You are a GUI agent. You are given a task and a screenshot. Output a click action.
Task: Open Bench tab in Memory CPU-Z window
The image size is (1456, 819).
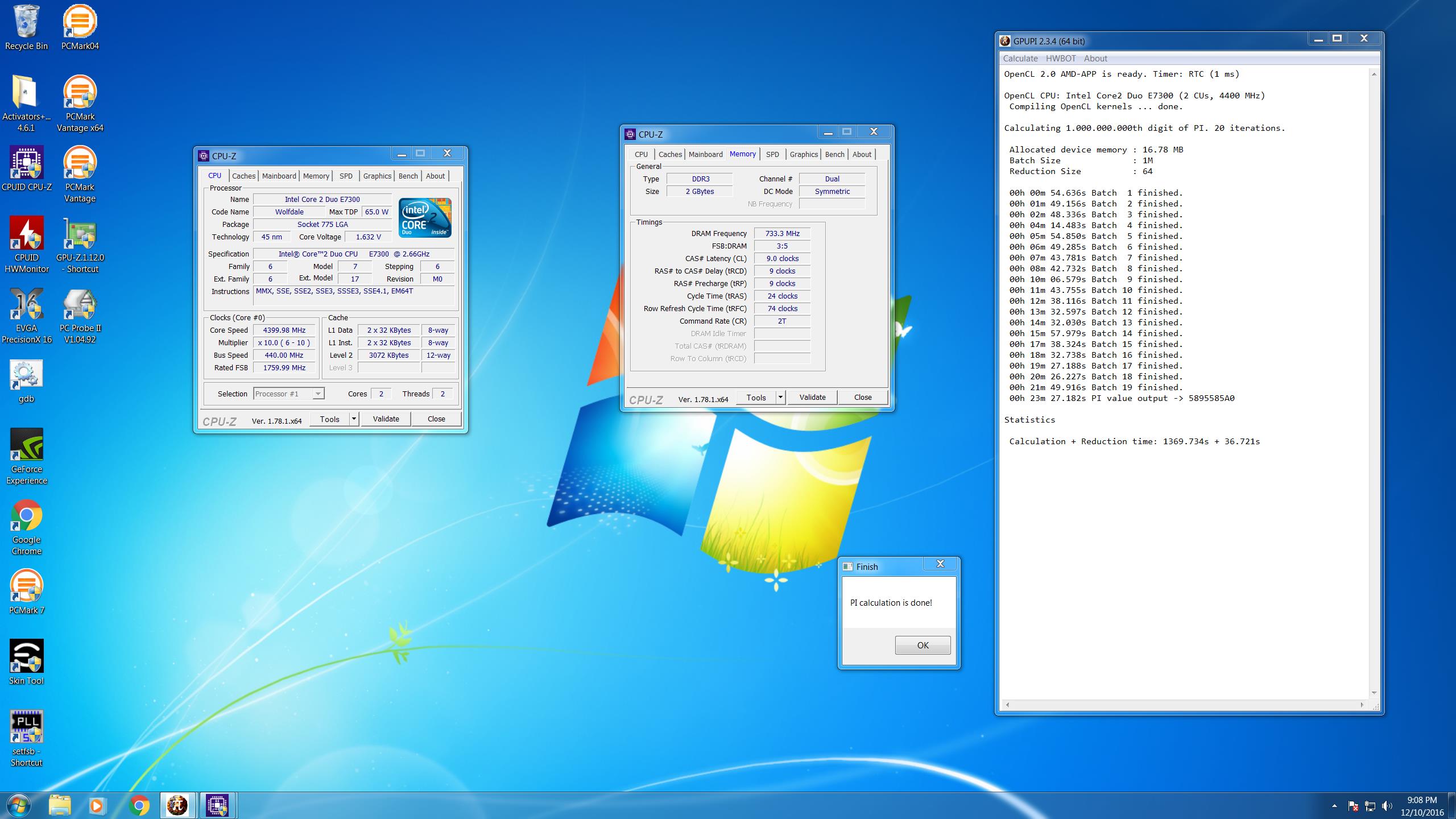pyautogui.click(x=834, y=154)
